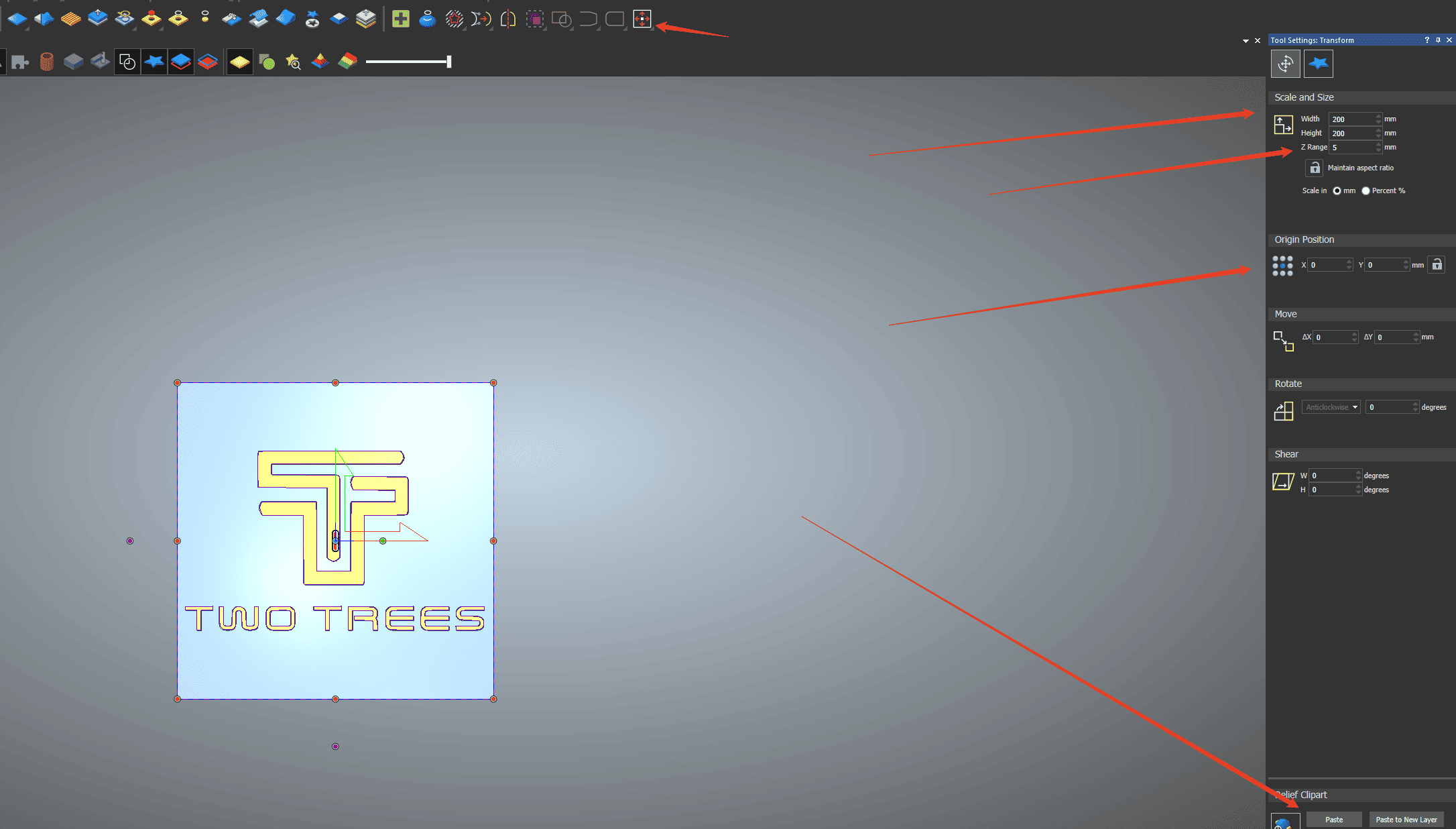Image resolution: width=1456 pixels, height=829 pixels.
Task: Click the center dot on the Origin Position grid
Action: pos(1282,266)
